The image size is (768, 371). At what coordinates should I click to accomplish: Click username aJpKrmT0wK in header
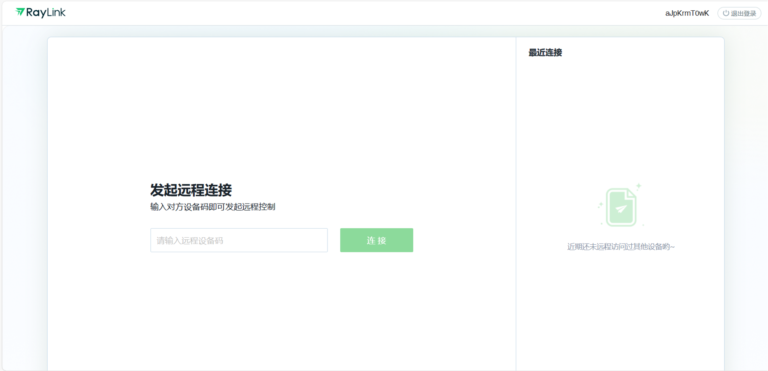(687, 13)
